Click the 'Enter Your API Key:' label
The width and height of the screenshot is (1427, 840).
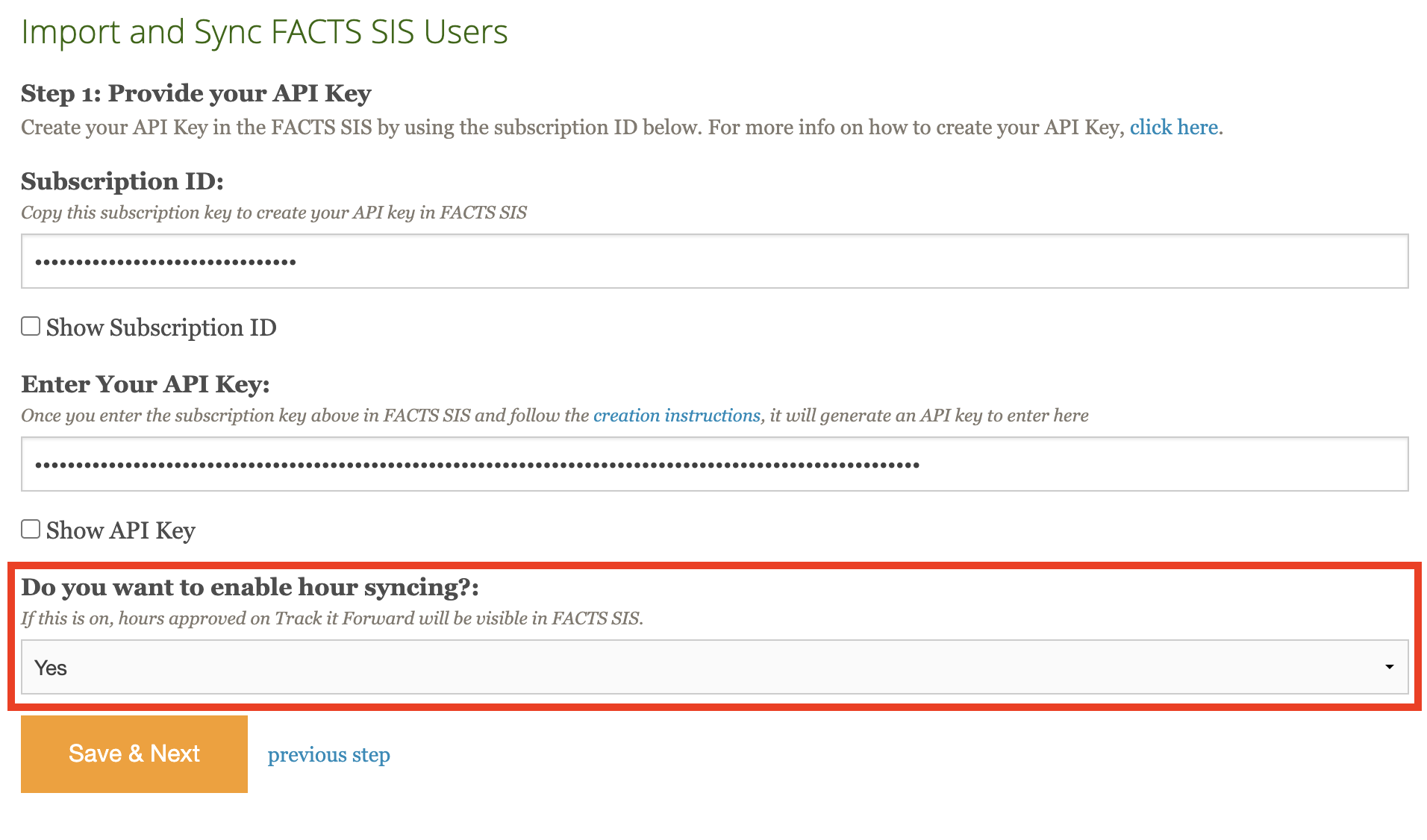pyautogui.click(x=146, y=384)
